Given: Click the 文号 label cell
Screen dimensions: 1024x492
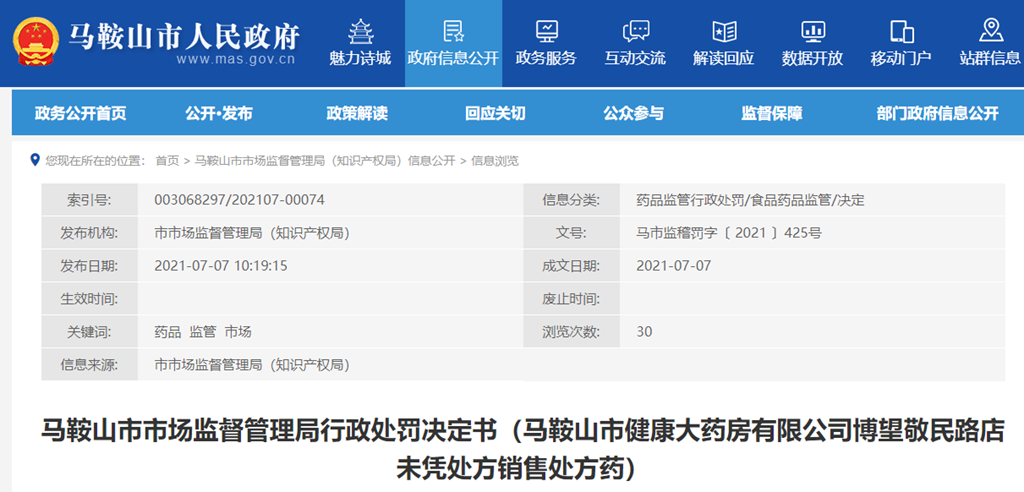Looking at the screenshot, I should [x=571, y=233].
